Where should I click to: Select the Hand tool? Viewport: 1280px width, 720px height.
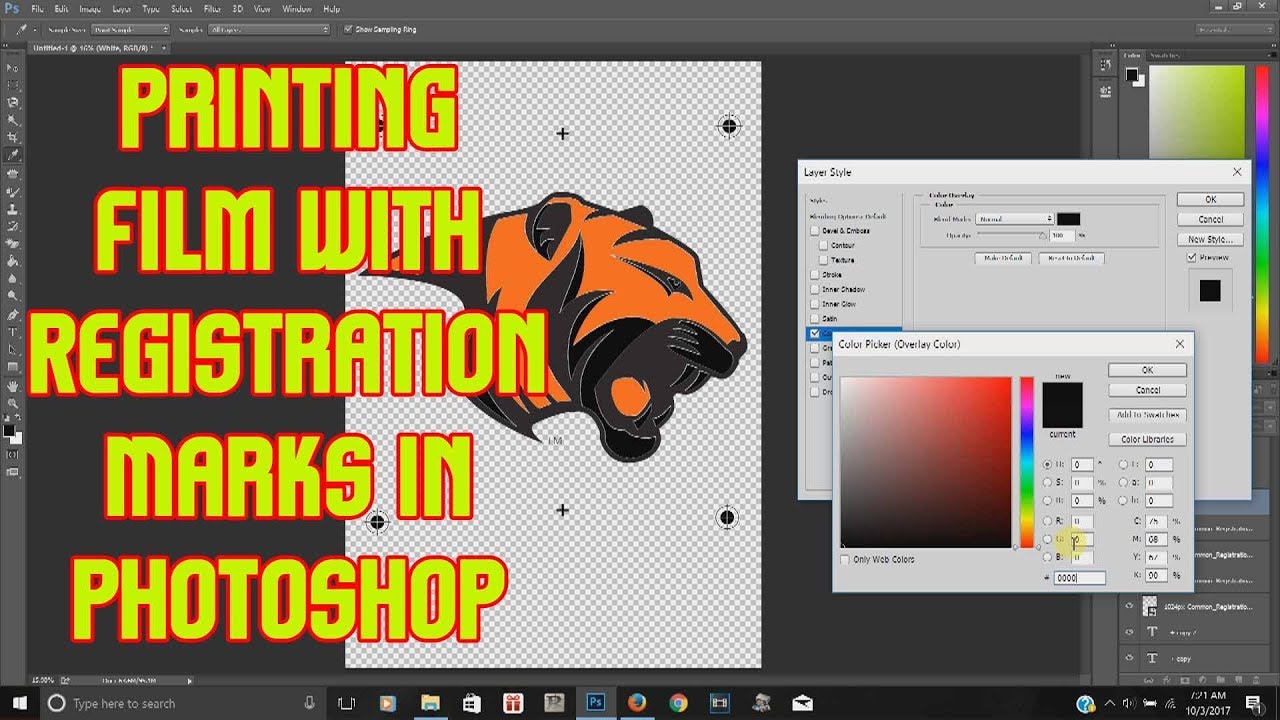13,385
